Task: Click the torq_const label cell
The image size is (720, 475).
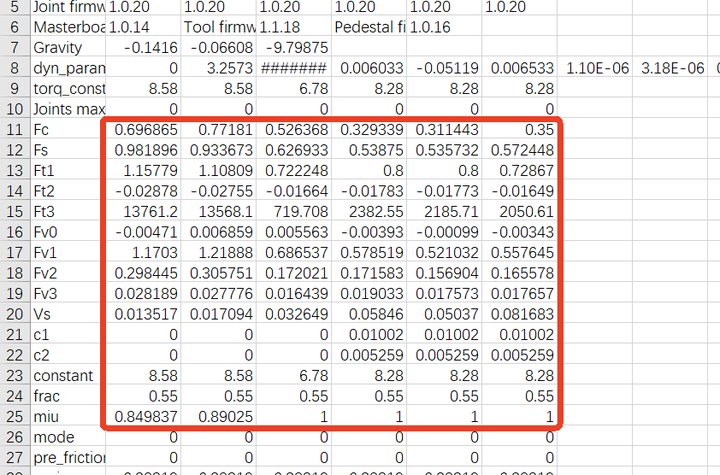Action: (x=66, y=89)
